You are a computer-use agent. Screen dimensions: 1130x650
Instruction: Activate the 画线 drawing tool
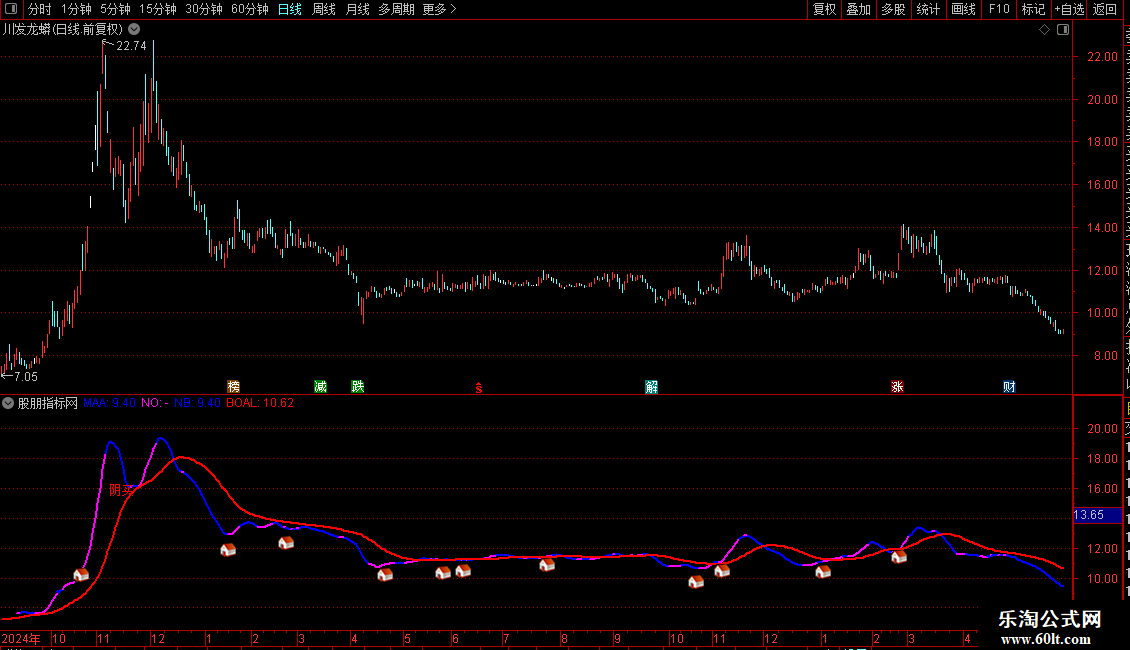(x=964, y=9)
